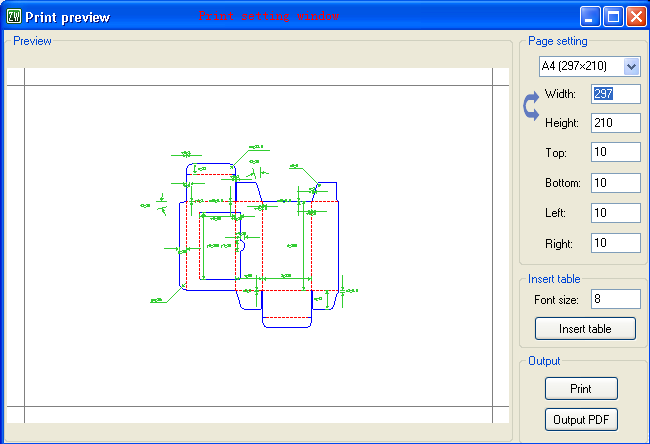Open the A4 paper size dropdown
Viewport: 650px width, 444px height.
point(590,66)
